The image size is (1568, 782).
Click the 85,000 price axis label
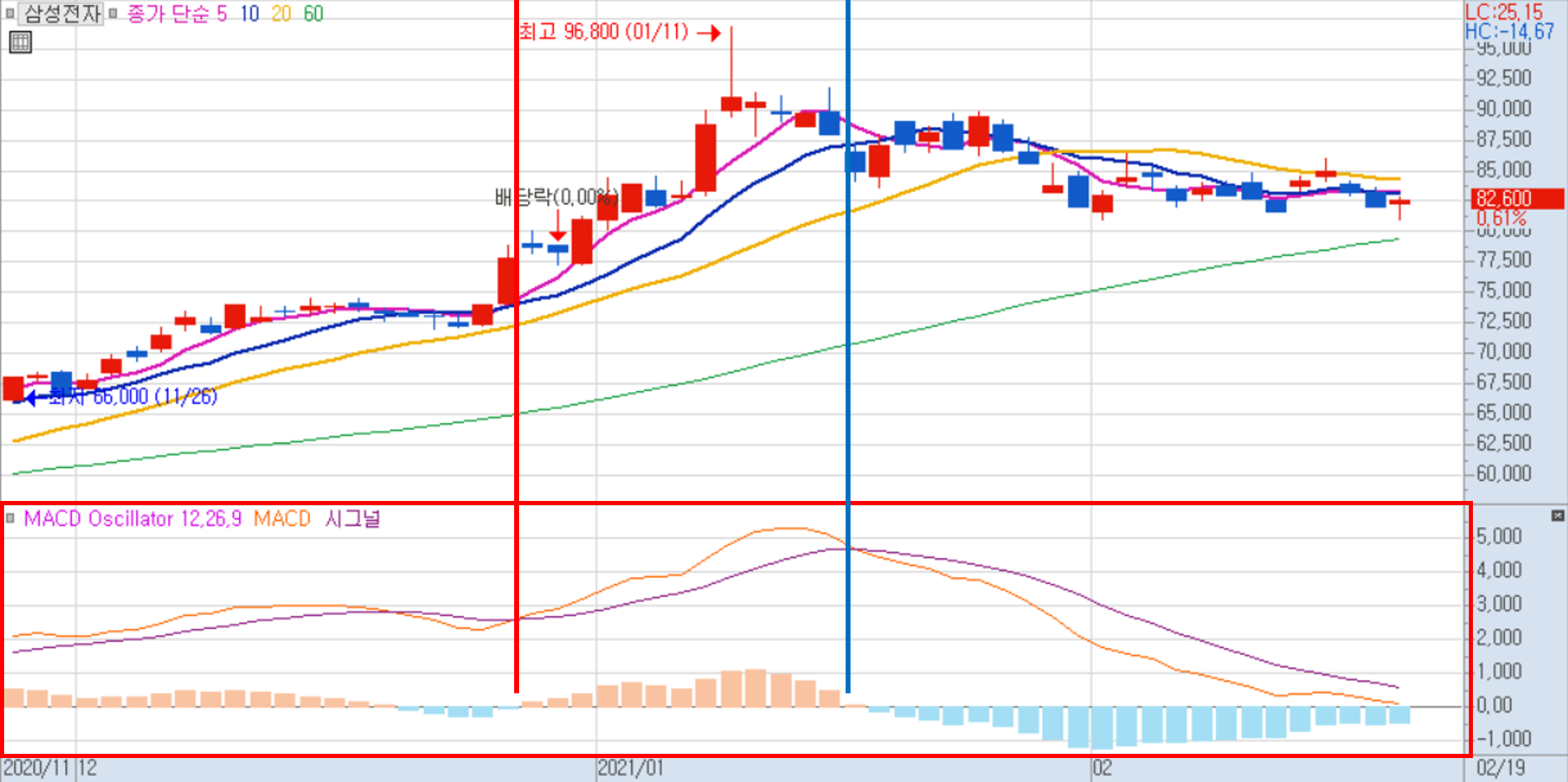(1504, 169)
